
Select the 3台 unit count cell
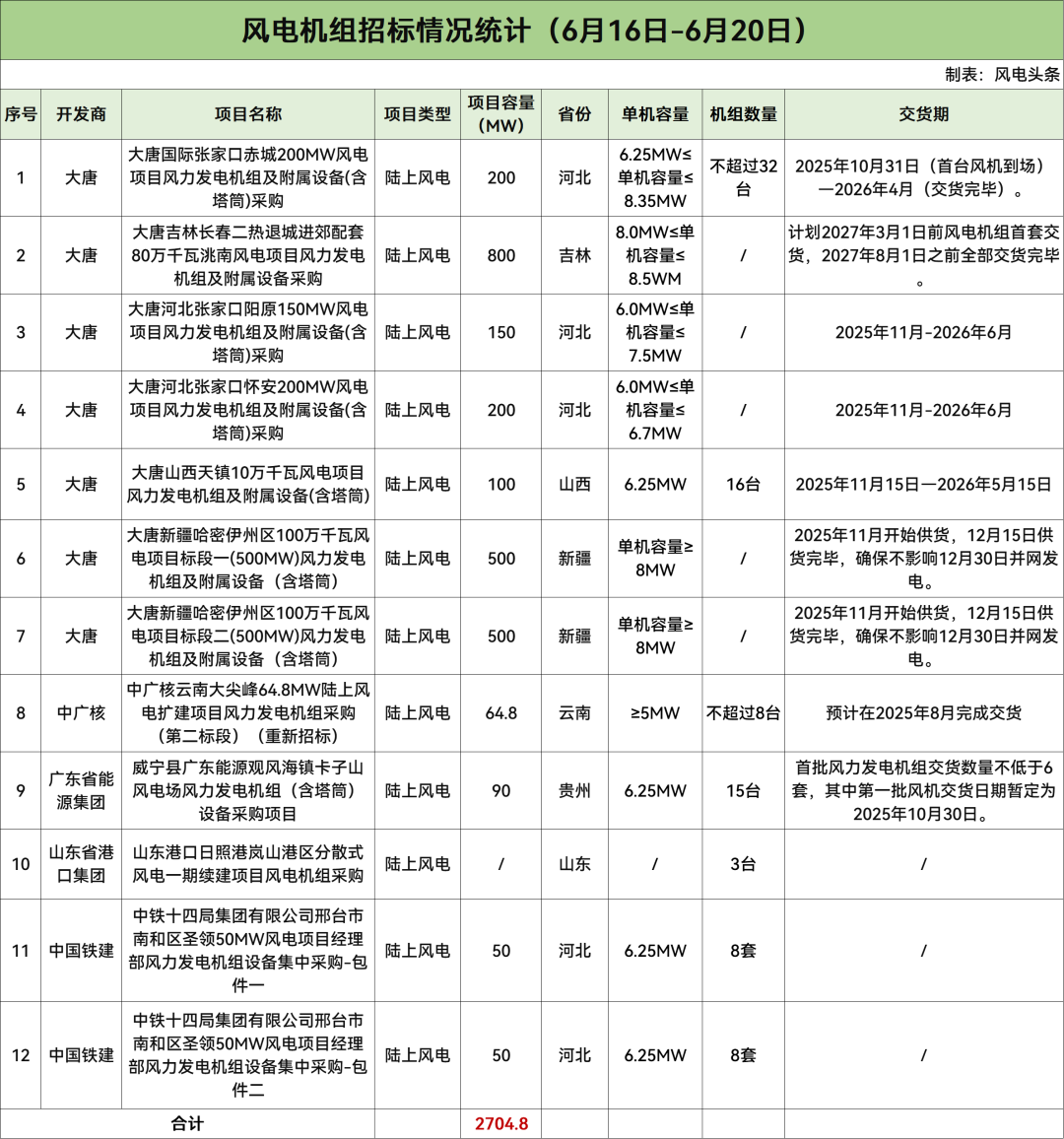pyautogui.click(x=744, y=864)
